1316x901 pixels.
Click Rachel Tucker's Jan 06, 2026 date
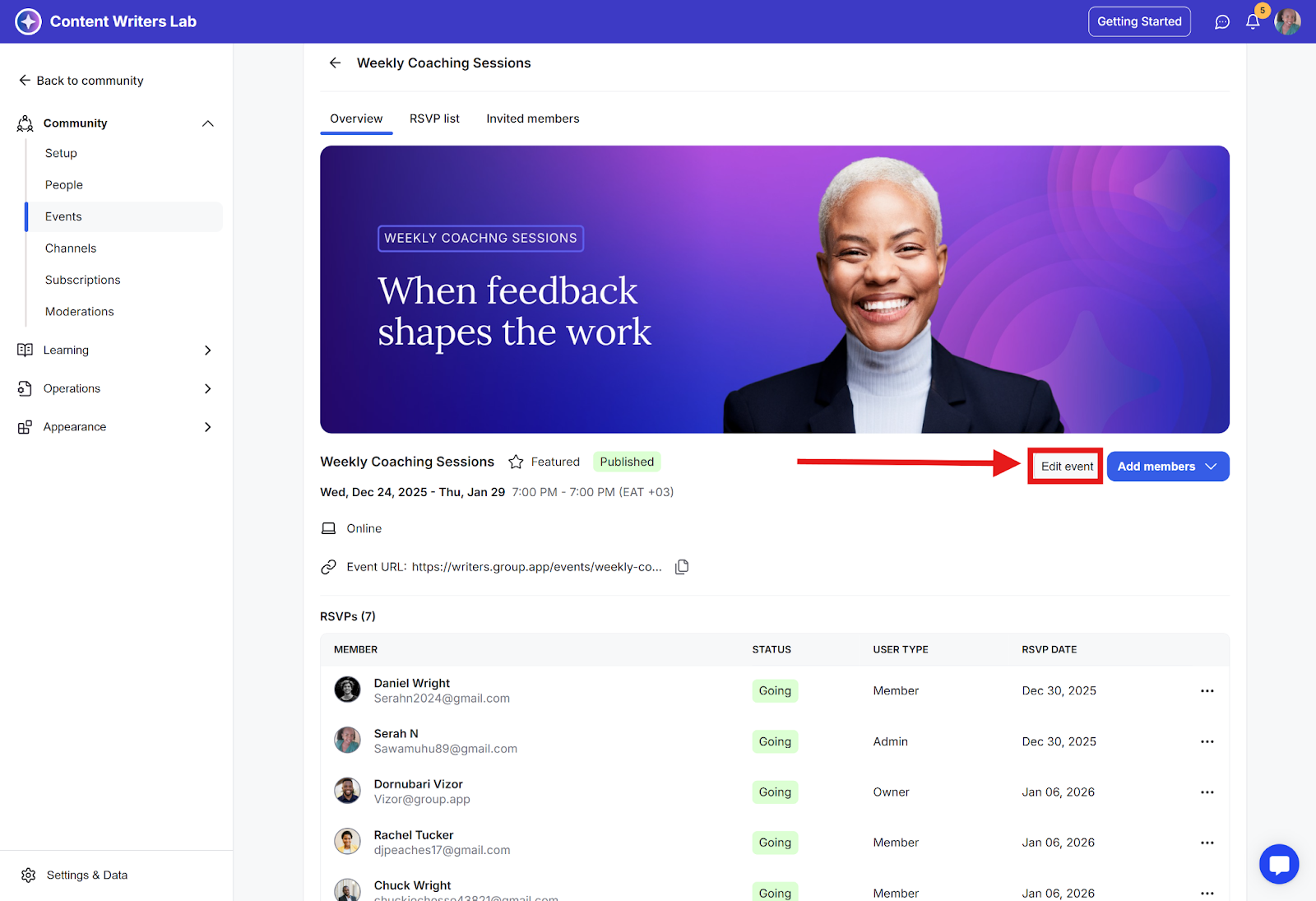pyautogui.click(x=1059, y=843)
